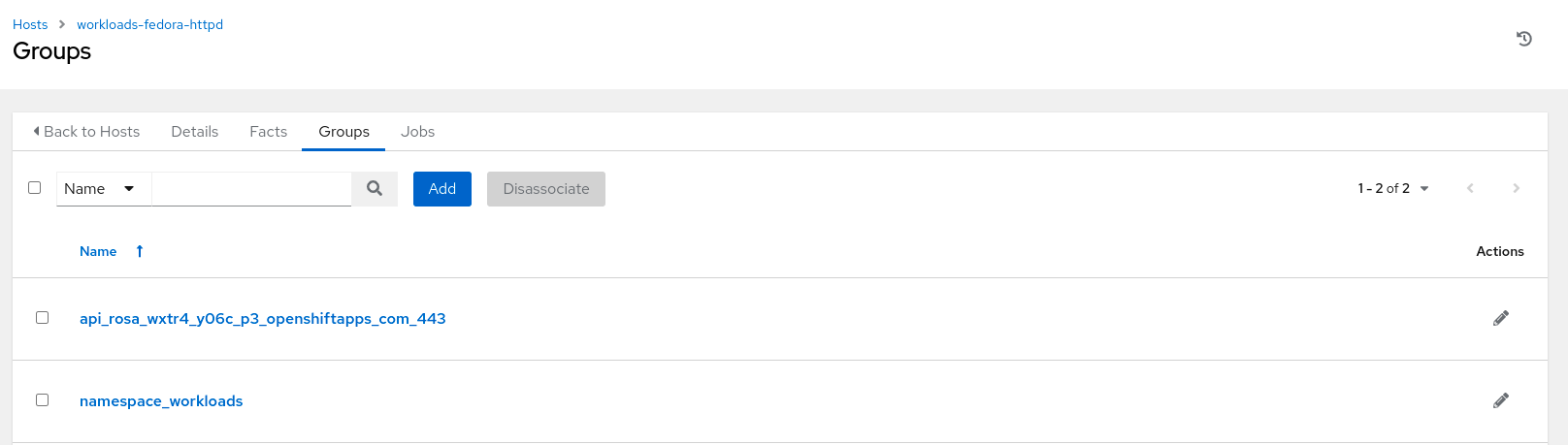1568x445 pixels.
Task: Open the Name search filter dropdown
Action: 101,189
